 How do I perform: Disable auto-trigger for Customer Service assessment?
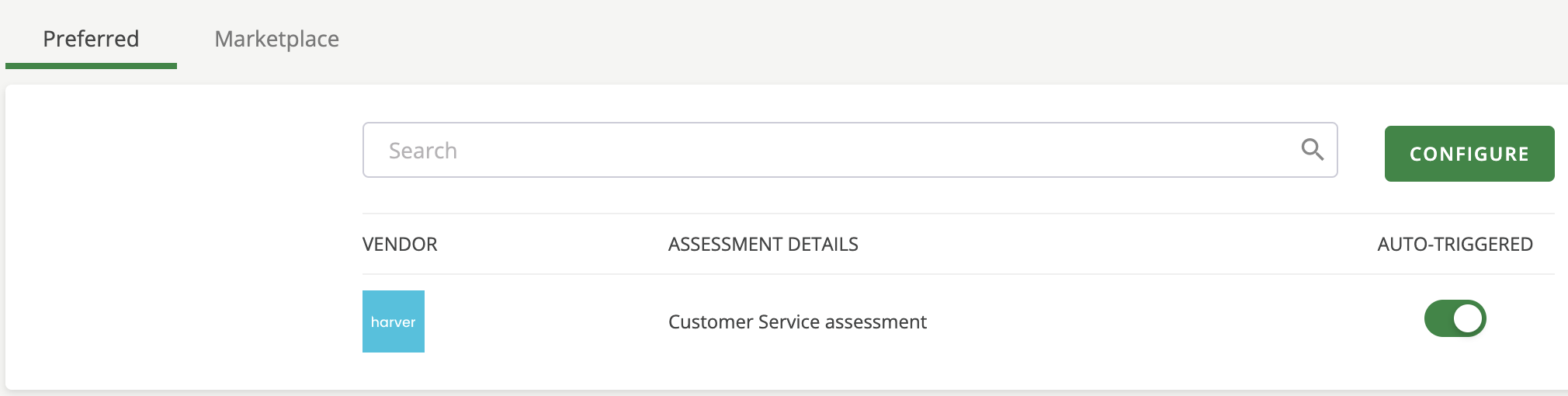[x=1455, y=318]
